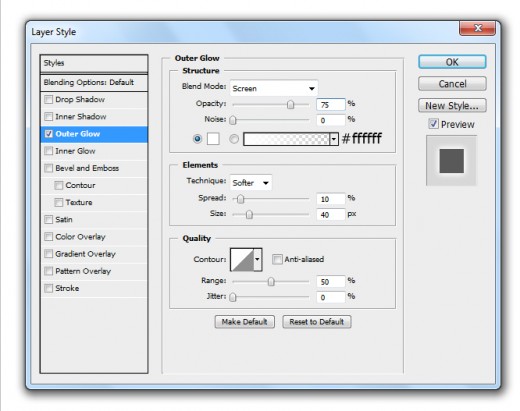Click the Opacity value field

click(x=331, y=105)
